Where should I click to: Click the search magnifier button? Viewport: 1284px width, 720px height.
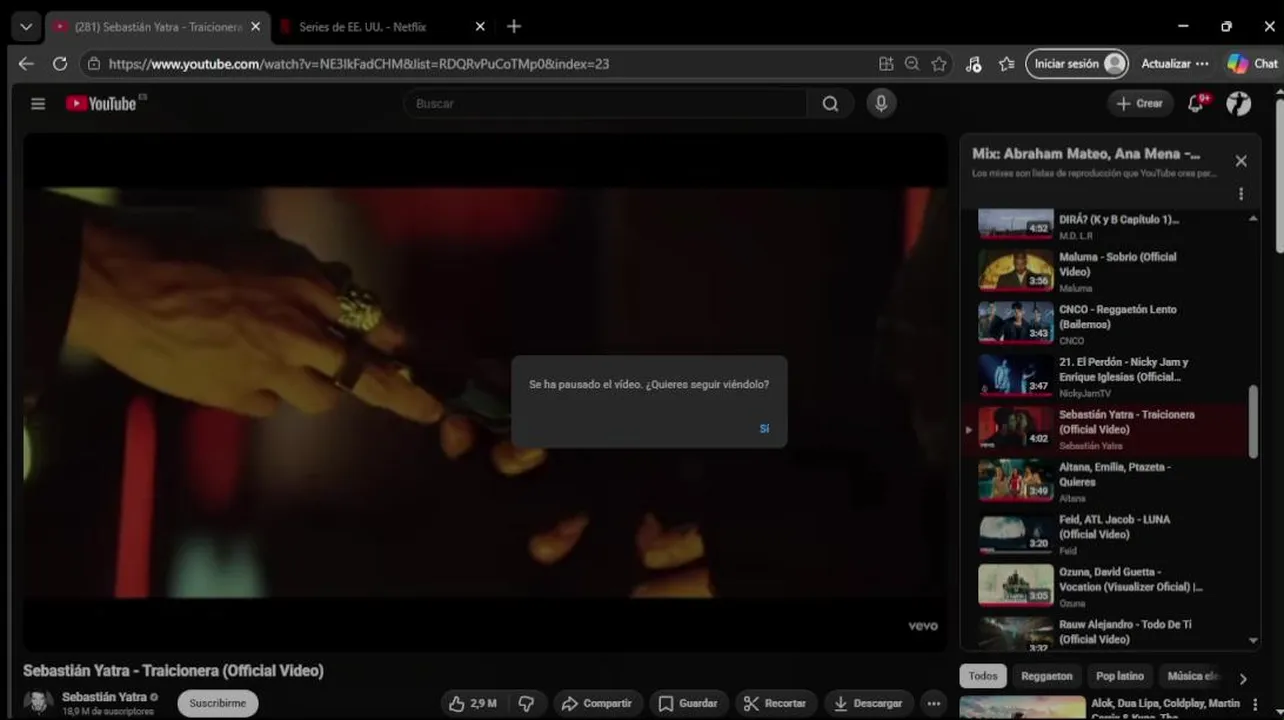(830, 103)
